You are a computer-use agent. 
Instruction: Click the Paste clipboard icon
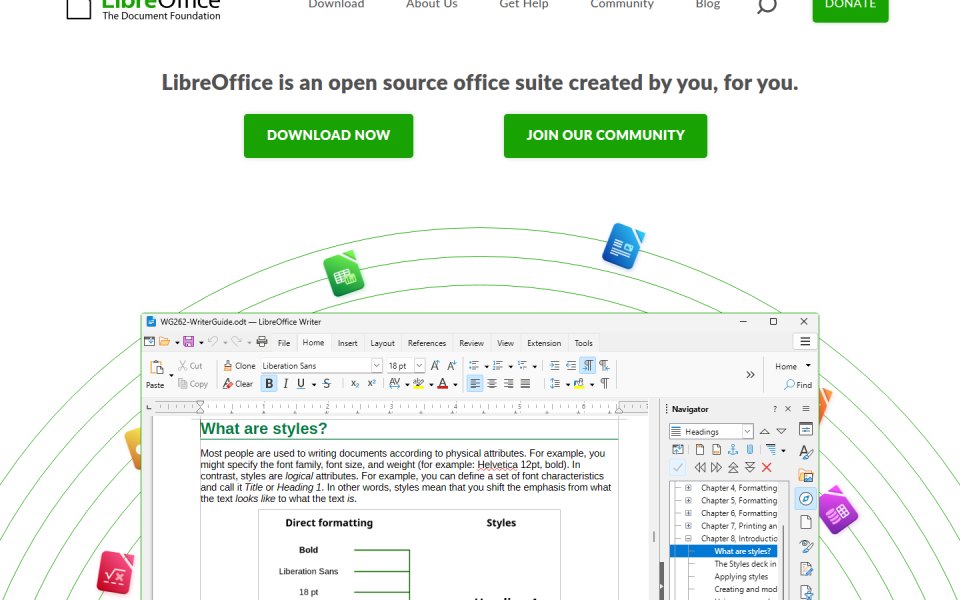coord(157,367)
